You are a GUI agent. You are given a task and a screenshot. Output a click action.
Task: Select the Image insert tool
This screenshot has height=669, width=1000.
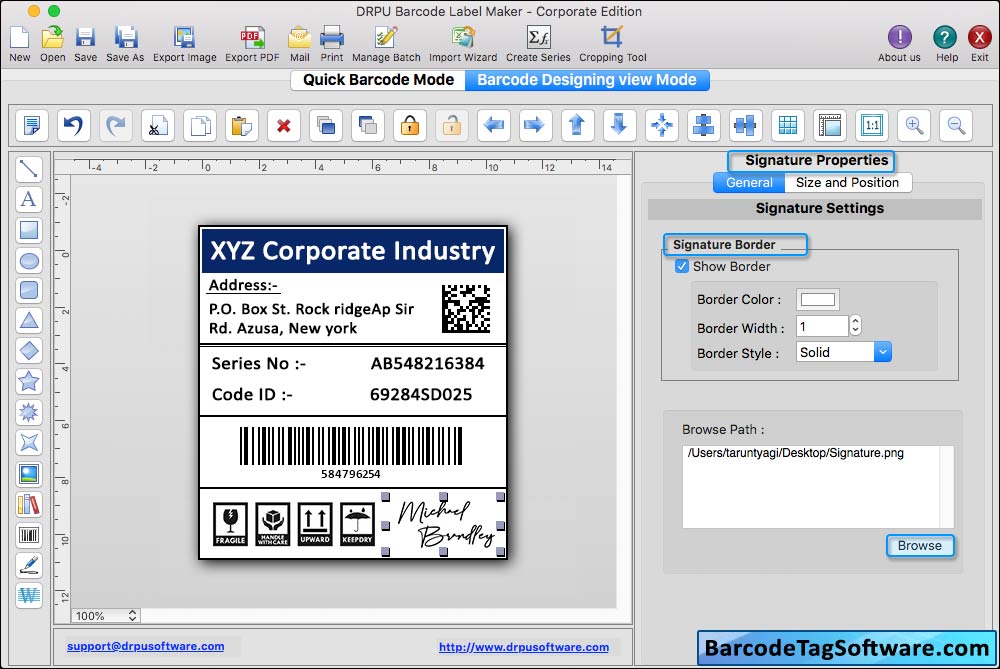pos(29,474)
